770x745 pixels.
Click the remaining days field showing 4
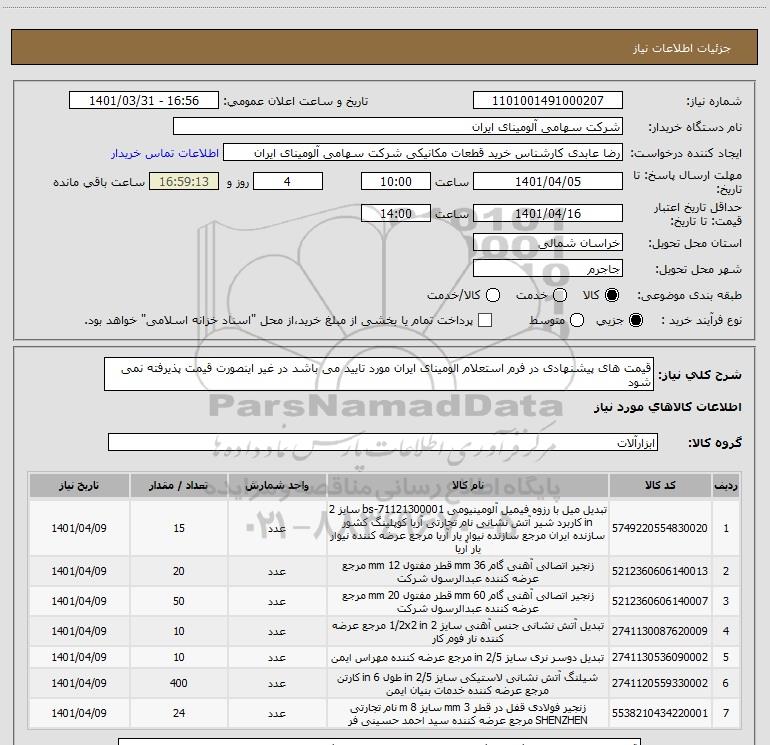[x=288, y=181]
